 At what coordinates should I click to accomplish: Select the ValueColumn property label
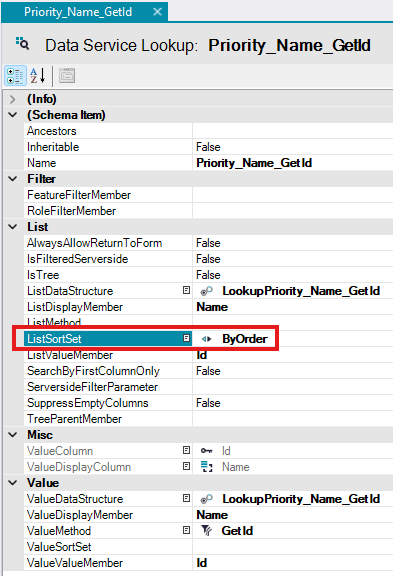(60, 451)
